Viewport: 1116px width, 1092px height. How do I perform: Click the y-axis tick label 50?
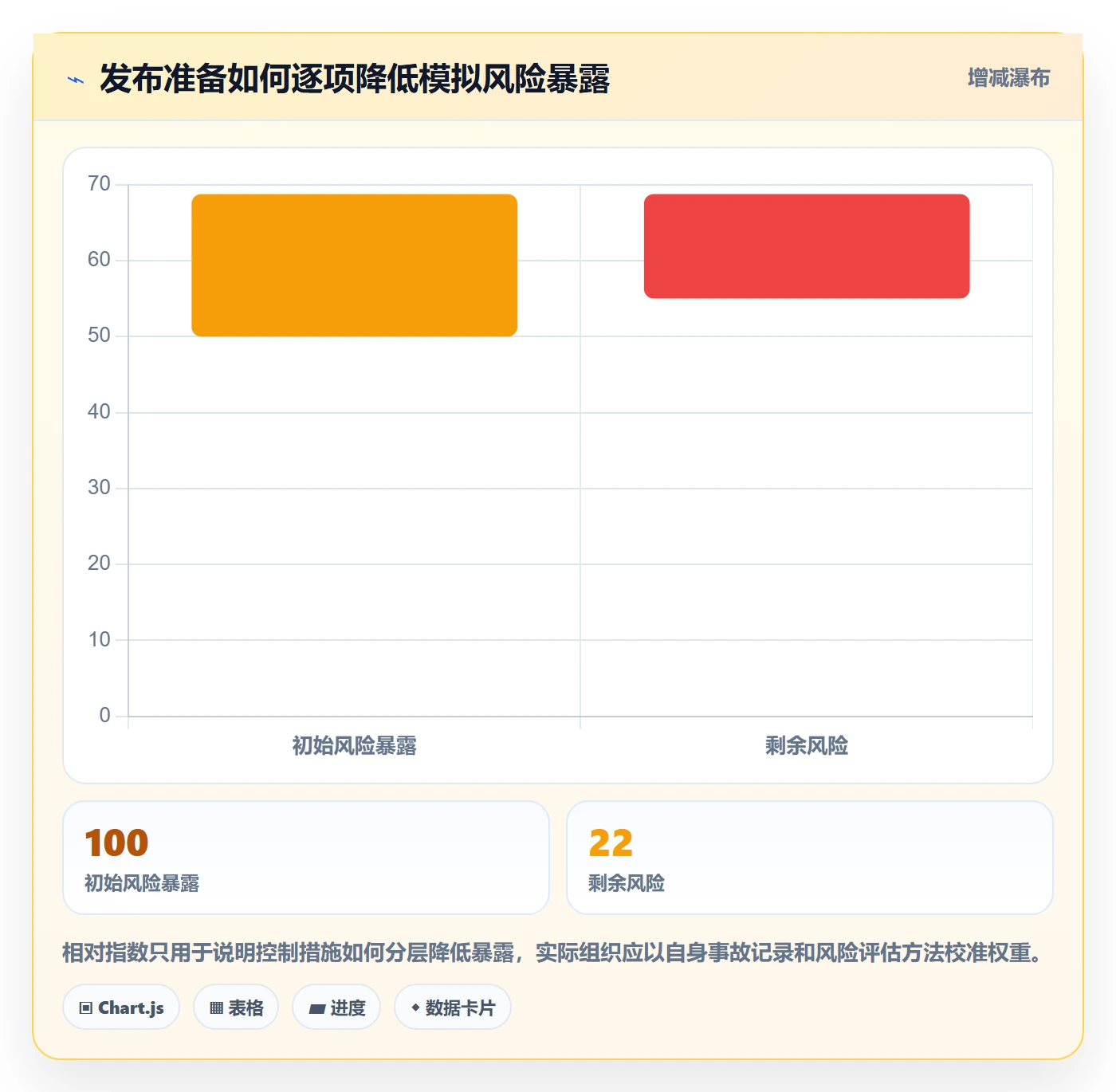(x=100, y=336)
